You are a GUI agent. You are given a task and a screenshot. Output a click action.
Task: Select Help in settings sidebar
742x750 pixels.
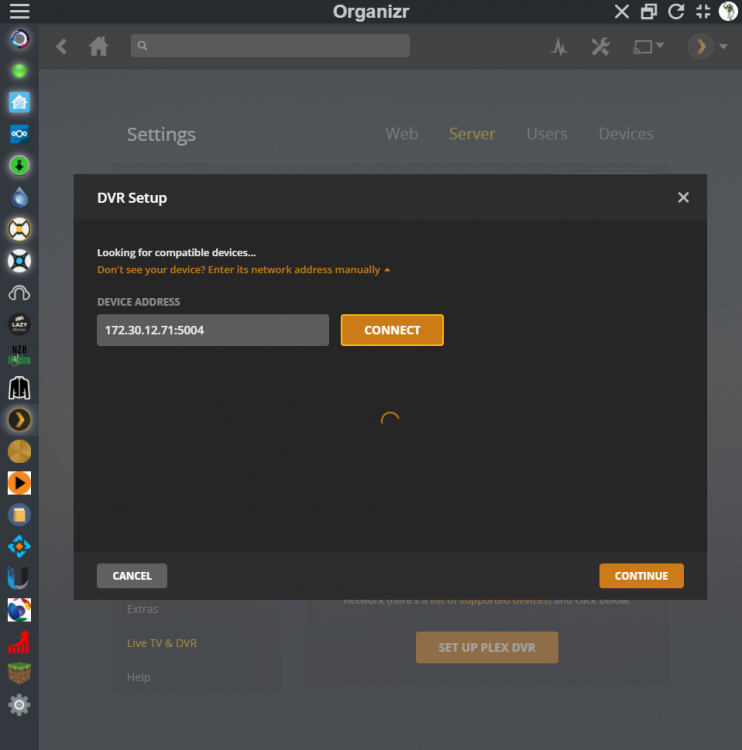tap(139, 677)
